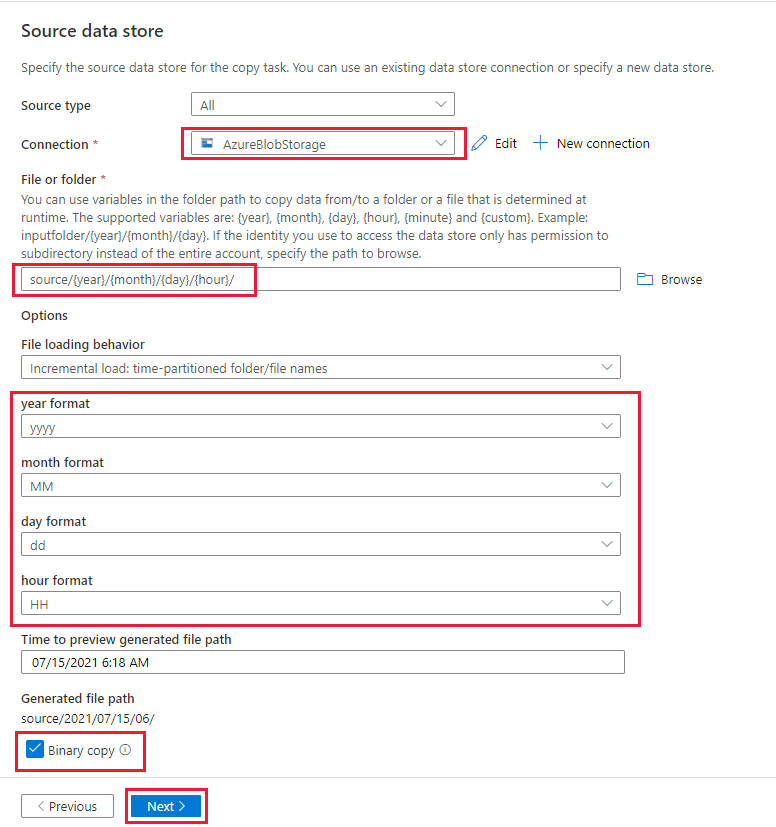Click the plus icon to add a connection
The image size is (776, 827).
pos(541,143)
